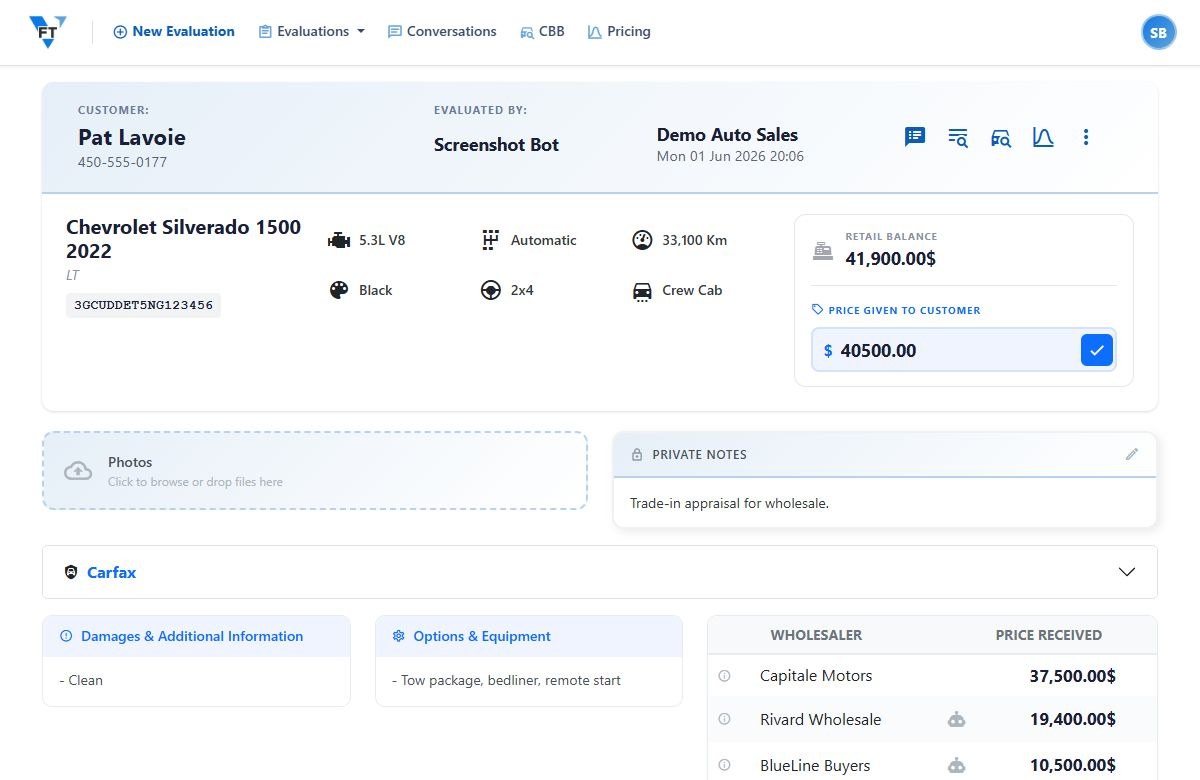Click the car search icon in header
1200x780 pixels.
(x=1001, y=138)
